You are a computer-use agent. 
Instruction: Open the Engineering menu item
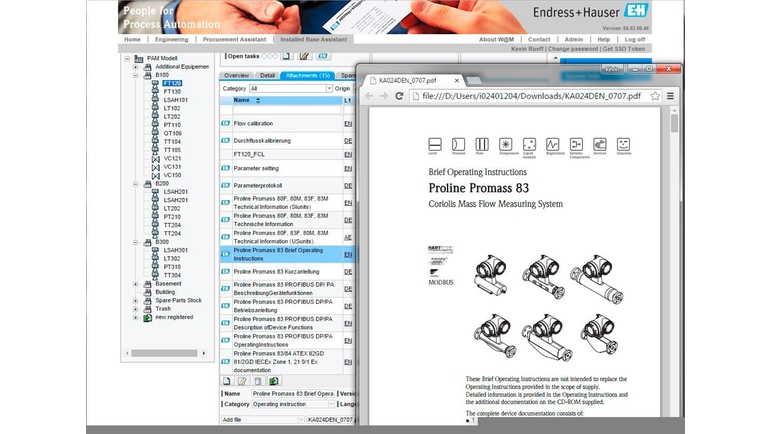(x=171, y=39)
